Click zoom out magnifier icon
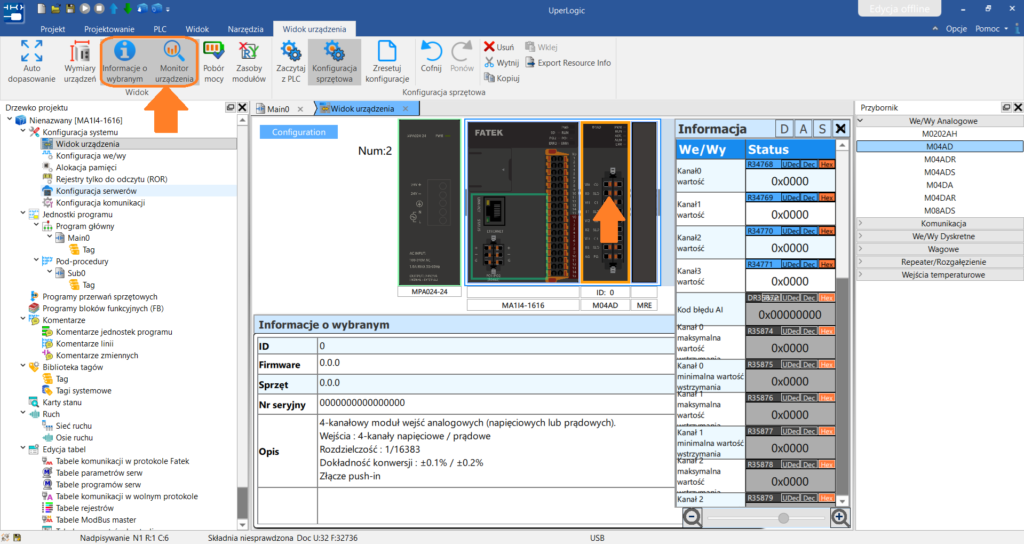This screenshot has width=1024, height=544. [692, 518]
